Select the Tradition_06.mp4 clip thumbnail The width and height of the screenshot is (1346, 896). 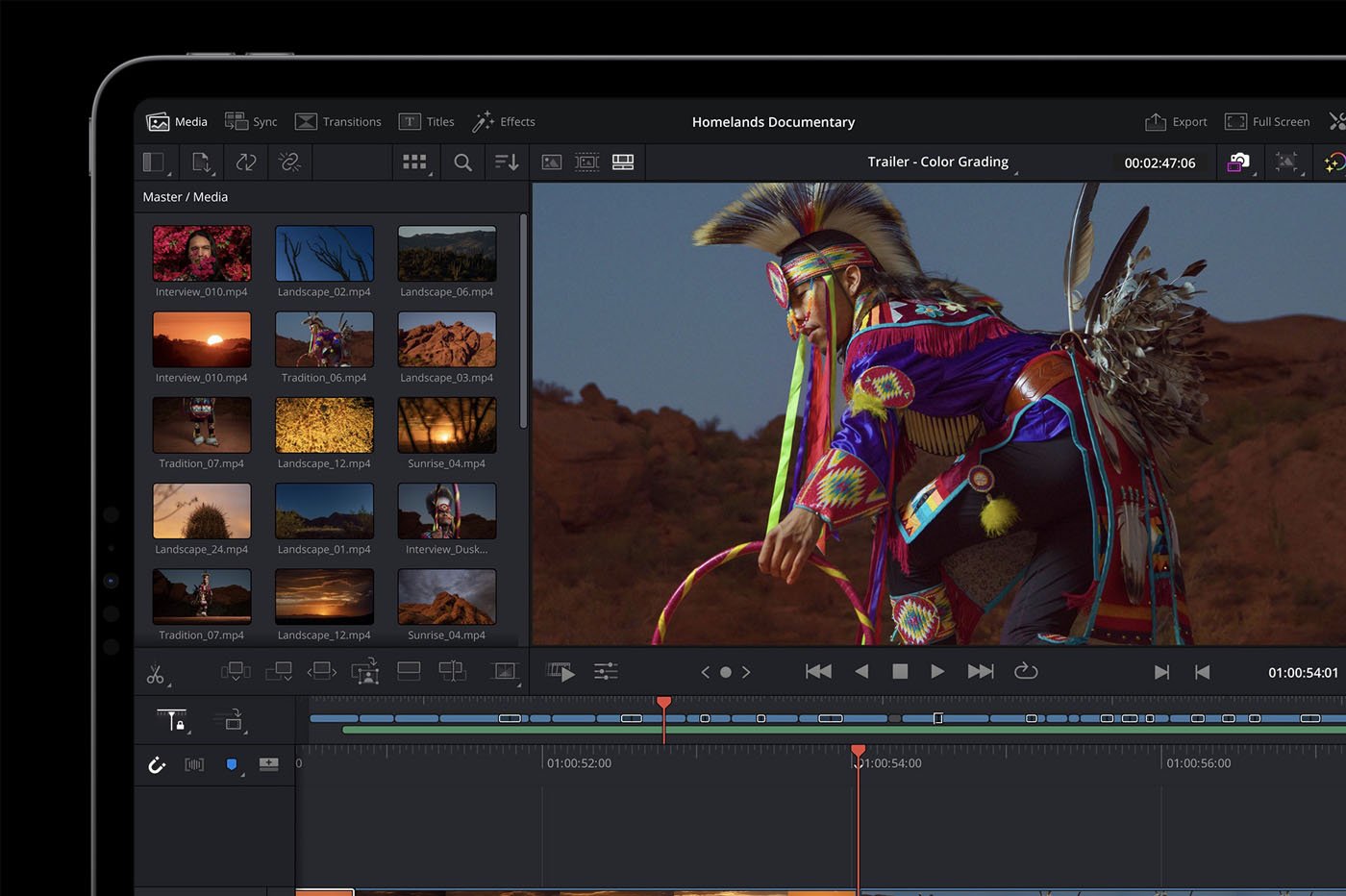pyautogui.click(x=325, y=339)
